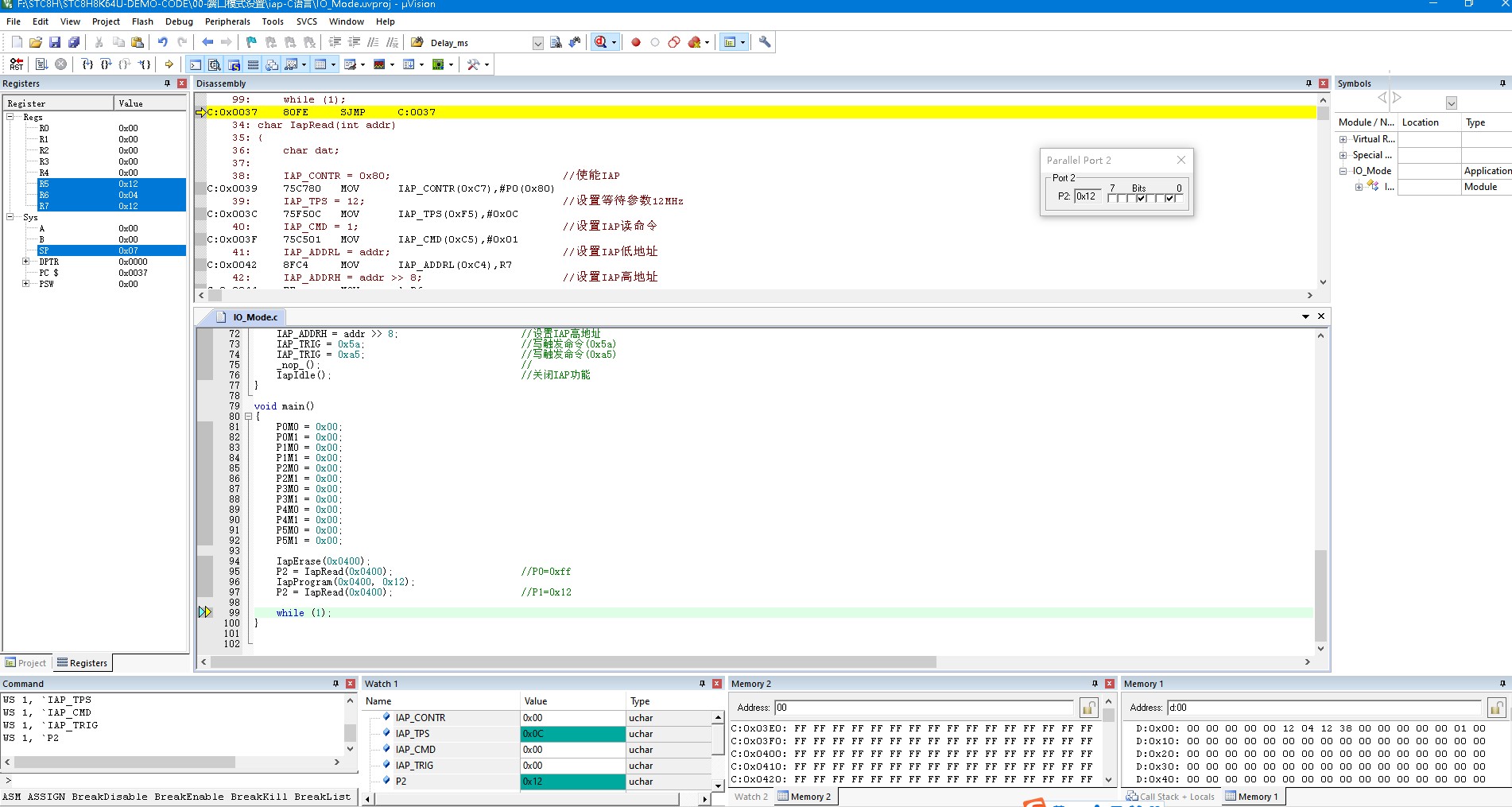Select IAP_TPS row in Watch 1
Image resolution: width=1512 pixels, height=807 pixels.
coord(537,734)
